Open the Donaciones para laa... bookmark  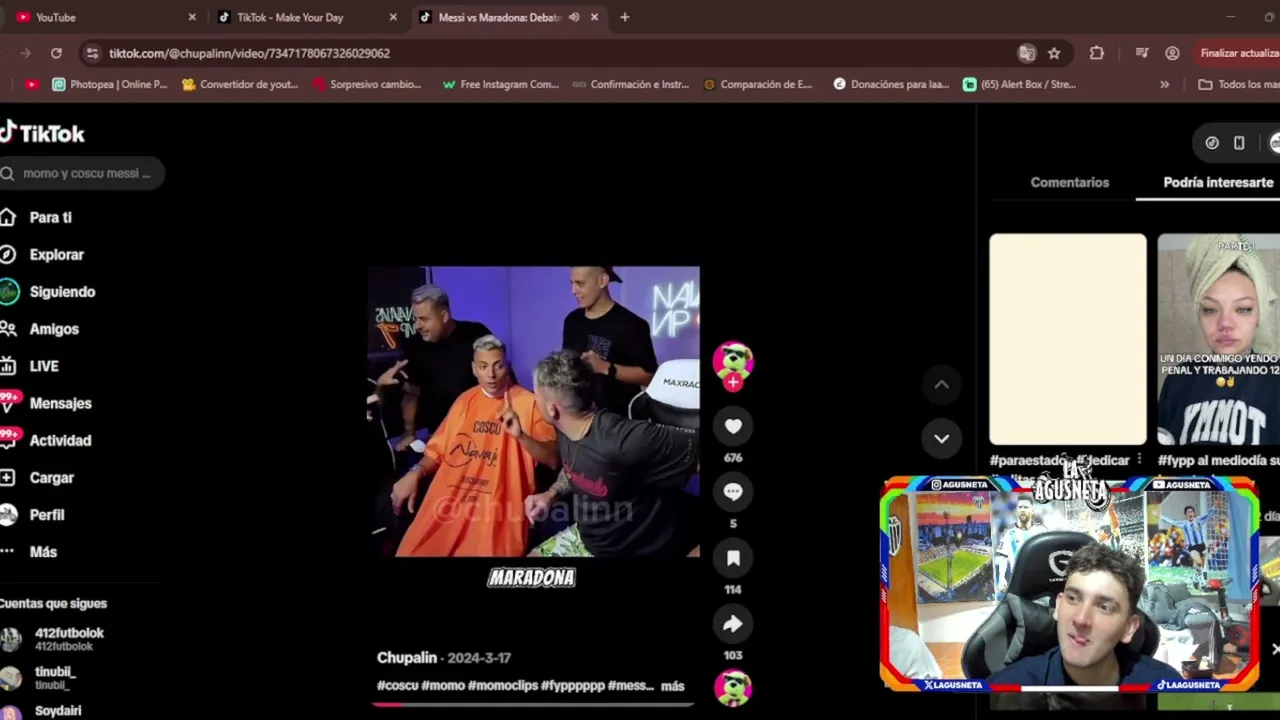891,84
